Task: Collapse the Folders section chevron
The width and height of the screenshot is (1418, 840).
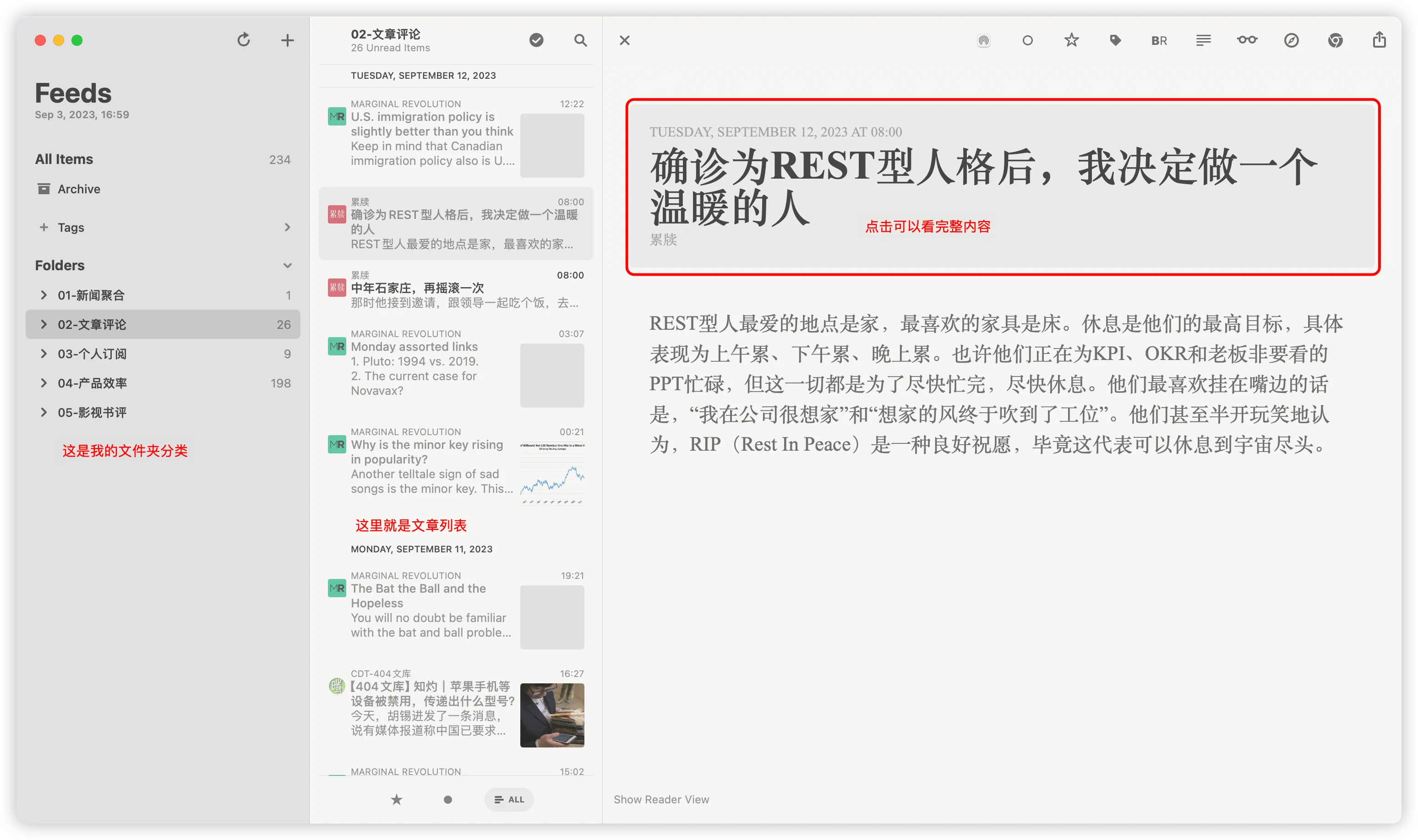Action: 288,266
